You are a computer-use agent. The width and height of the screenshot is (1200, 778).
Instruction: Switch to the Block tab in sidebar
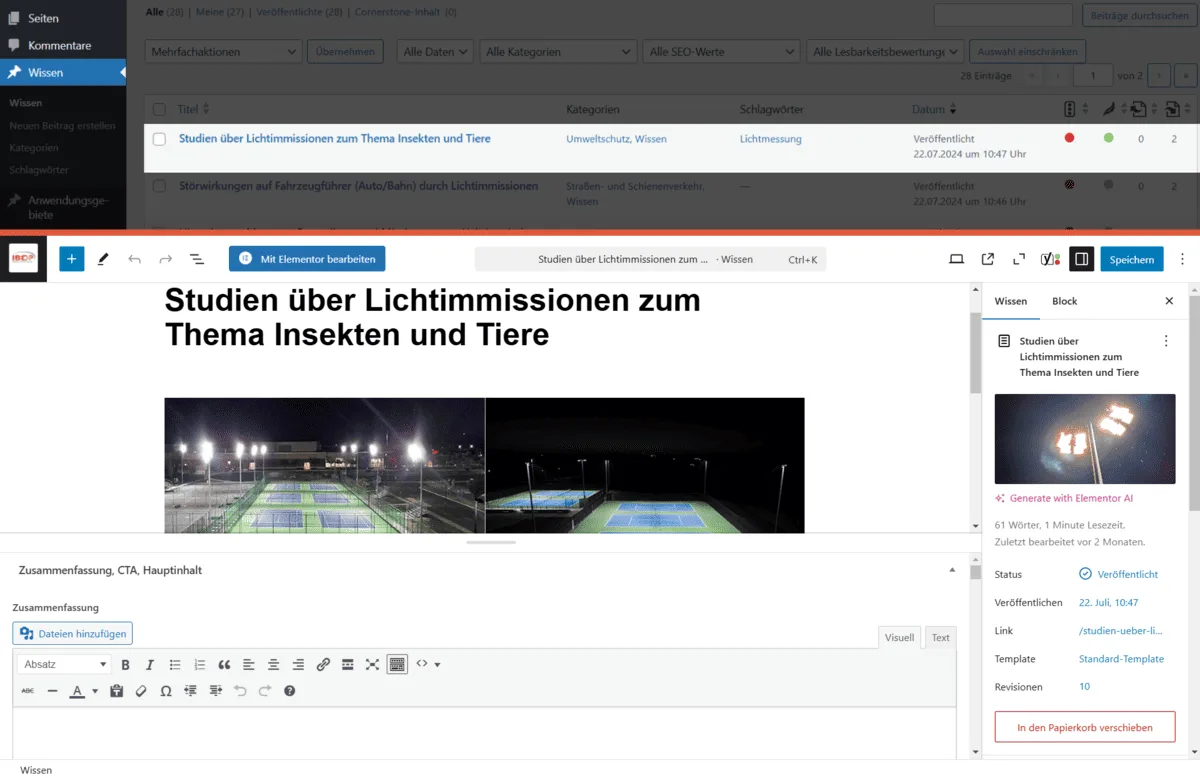pos(1064,301)
